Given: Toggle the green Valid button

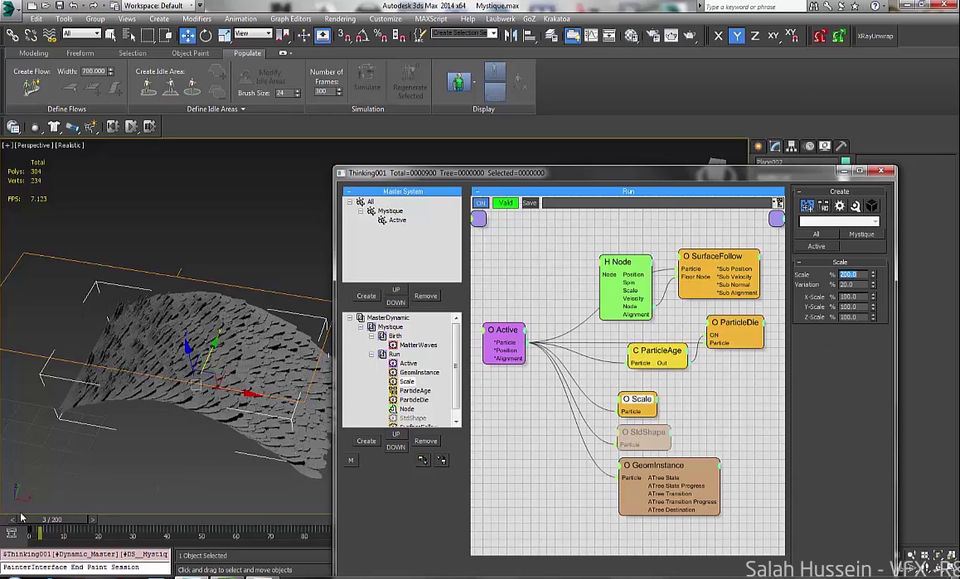Looking at the screenshot, I should coord(505,203).
